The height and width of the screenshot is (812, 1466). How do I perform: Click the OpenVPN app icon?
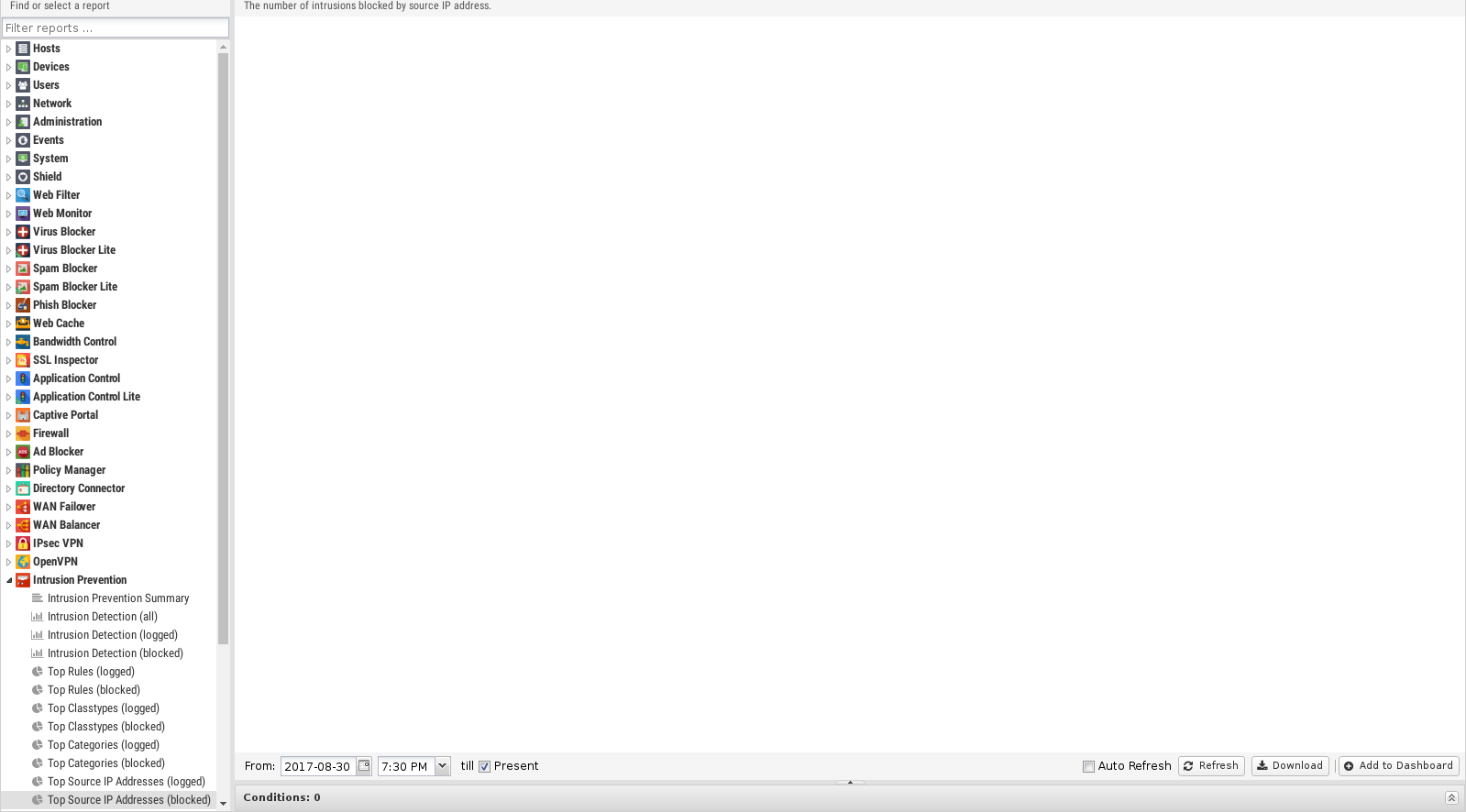pos(23,562)
